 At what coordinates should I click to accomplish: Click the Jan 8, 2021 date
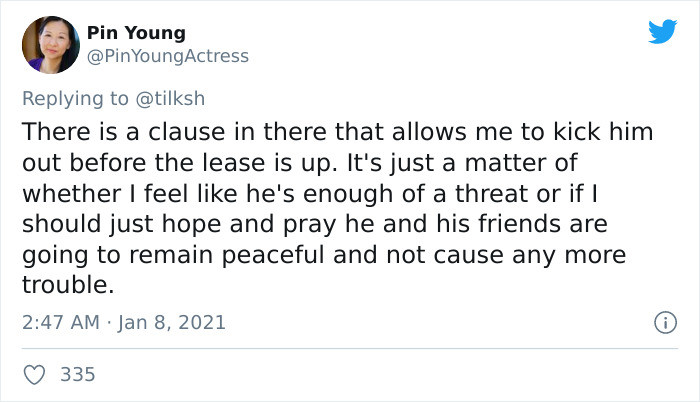tap(172, 323)
